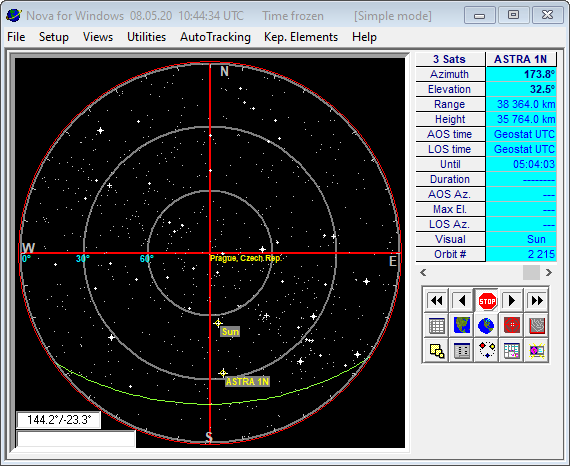Switch to the globe Earth view icon
Image resolution: width=570 pixels, height=466 pixels.
coord(486,325)
